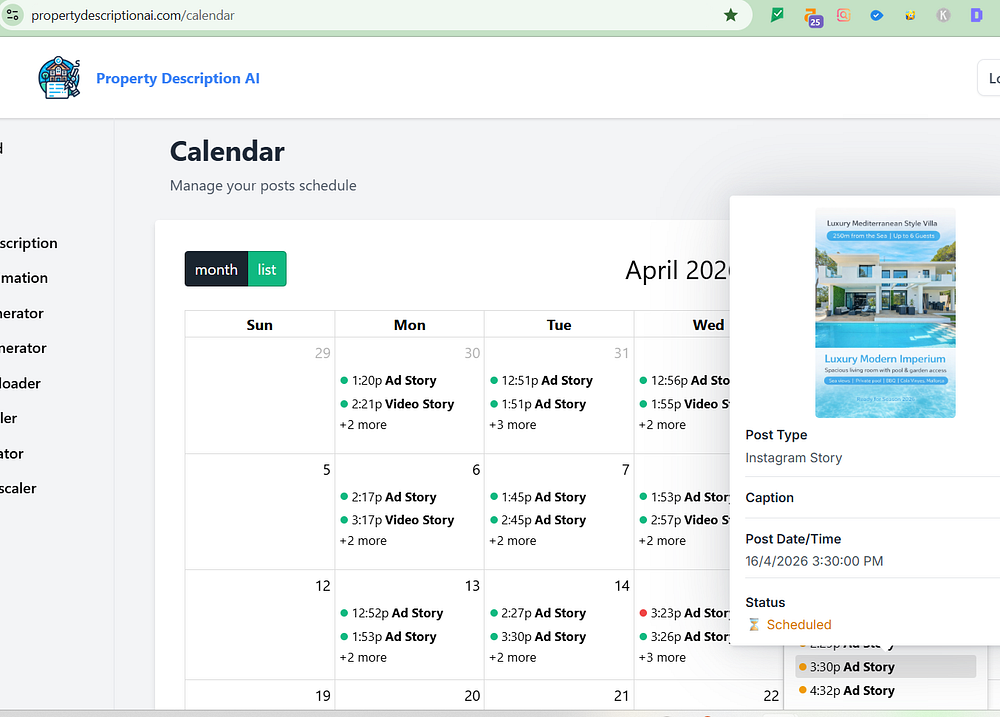
Task: Open the 12:56p Ad Story event
Action: click(684, 381)
